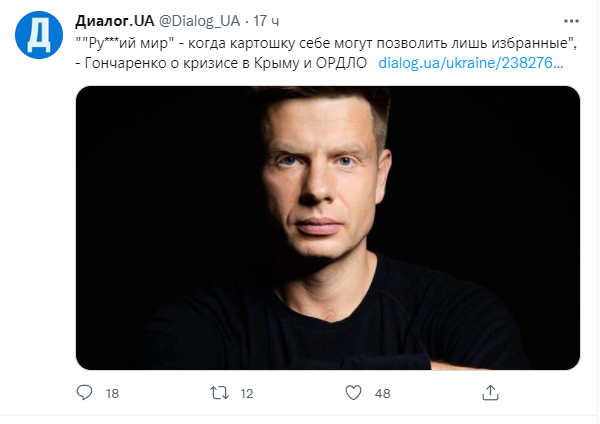Open the attached photo of the man
The height and width of the screenshot is (424, 600).
(x=328, y=227)
